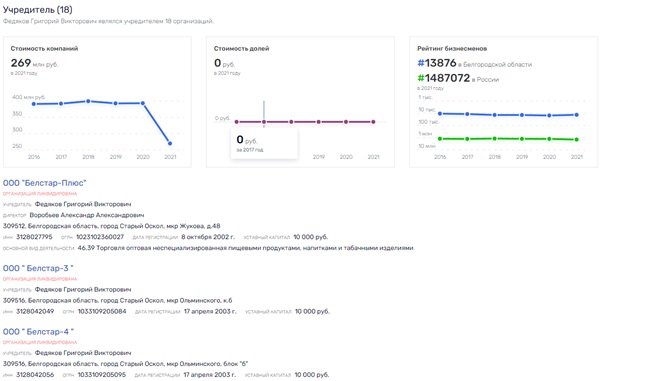
Task: Select the 2016 point on company value chart
Action: click(34, 104)
